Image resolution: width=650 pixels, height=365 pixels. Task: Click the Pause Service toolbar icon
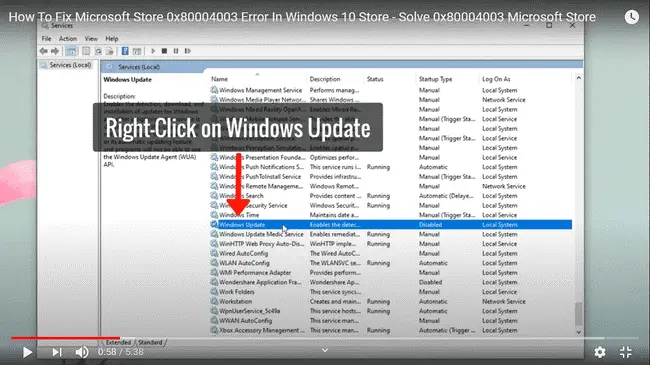[x=176, y=51]
